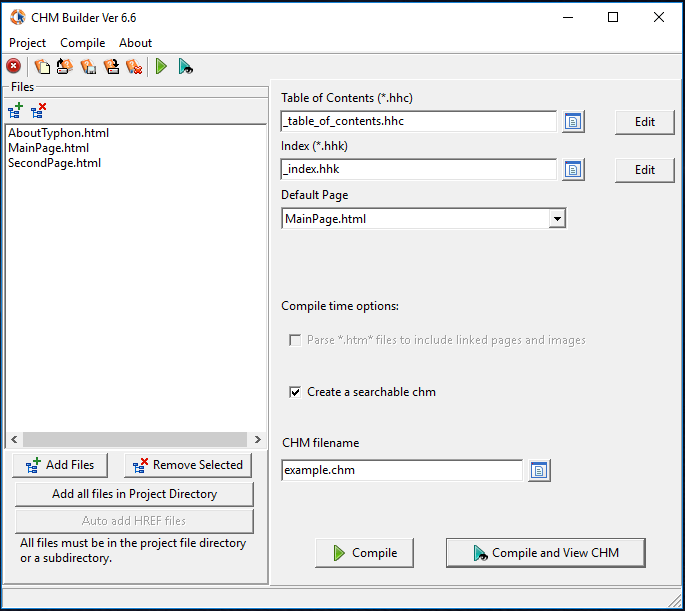The image size is (685, 612).
Task: Click Edit next to Table of Contents
Action: coord(645,122)
